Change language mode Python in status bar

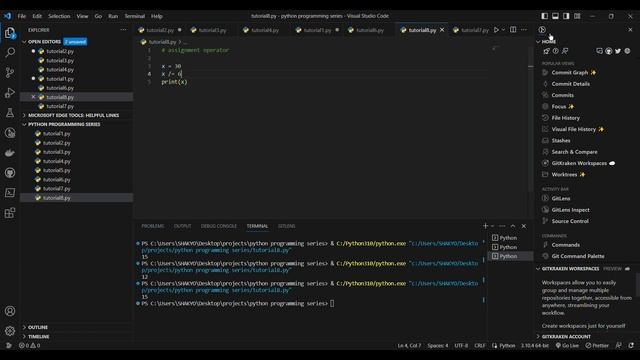(x=507, y=345)
